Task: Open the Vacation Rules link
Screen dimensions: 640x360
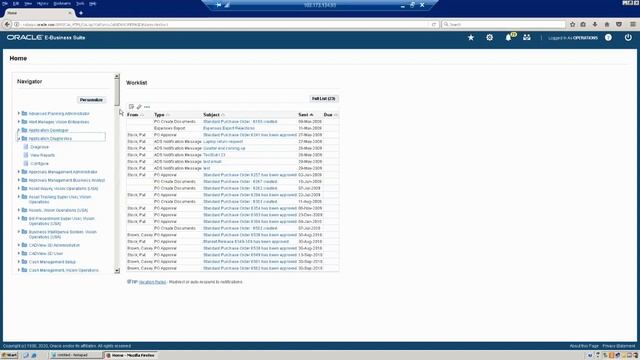Action: point(152,282)
